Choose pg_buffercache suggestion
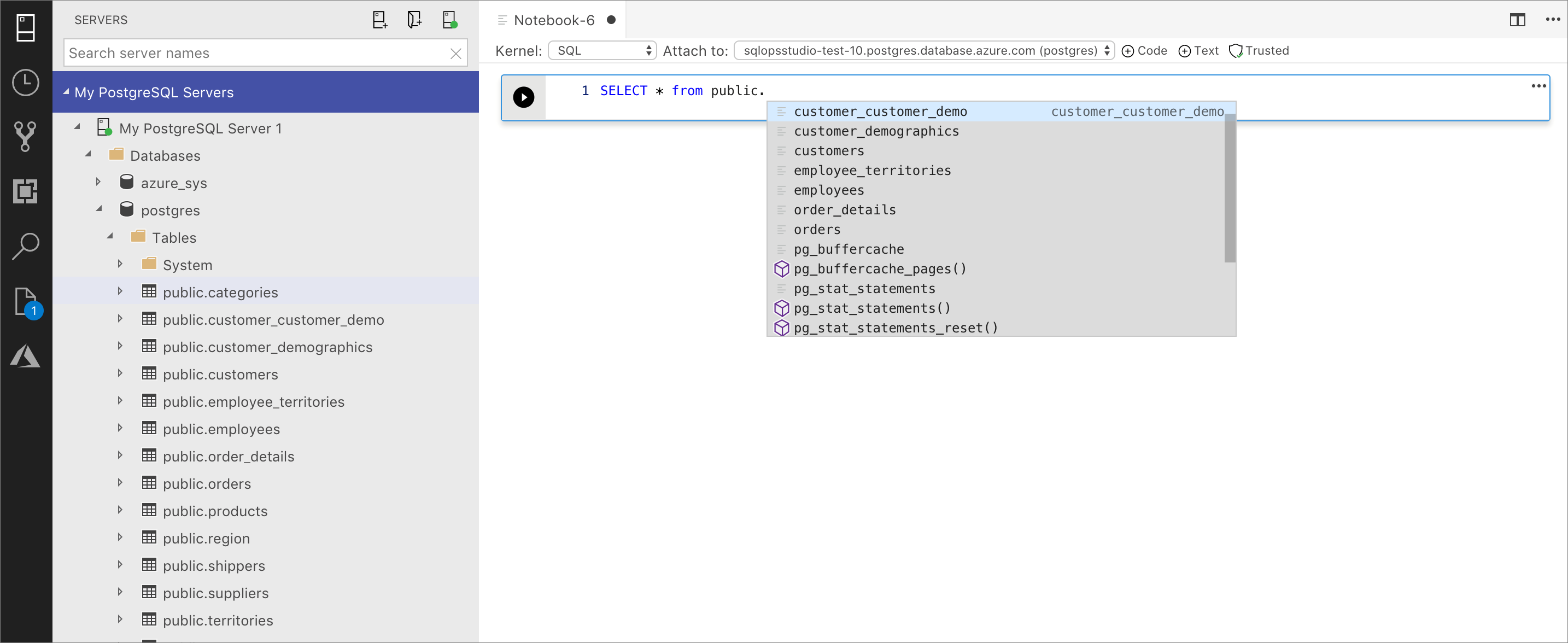Screen dimensions: 1568x643 tap(996, 249)
